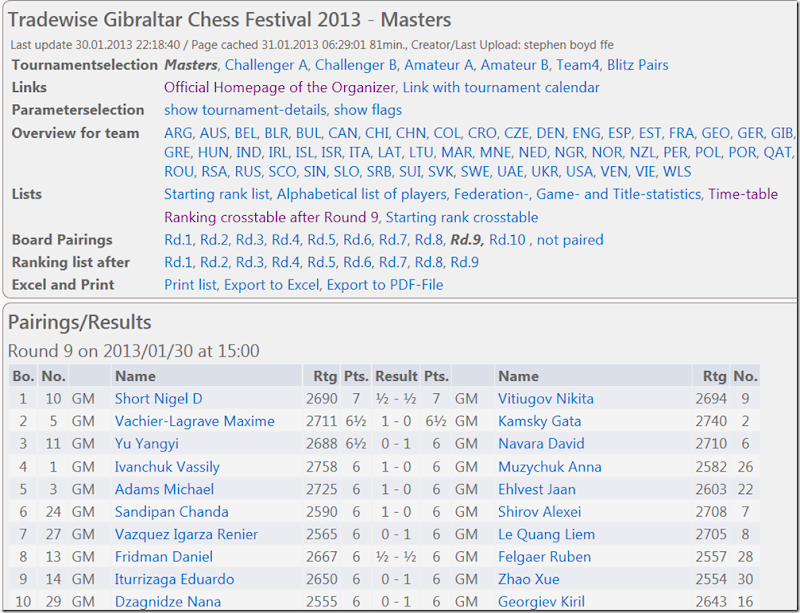Open Rd.9 in Ranking list after row
The image size is (800, 613).
[464, 262]
